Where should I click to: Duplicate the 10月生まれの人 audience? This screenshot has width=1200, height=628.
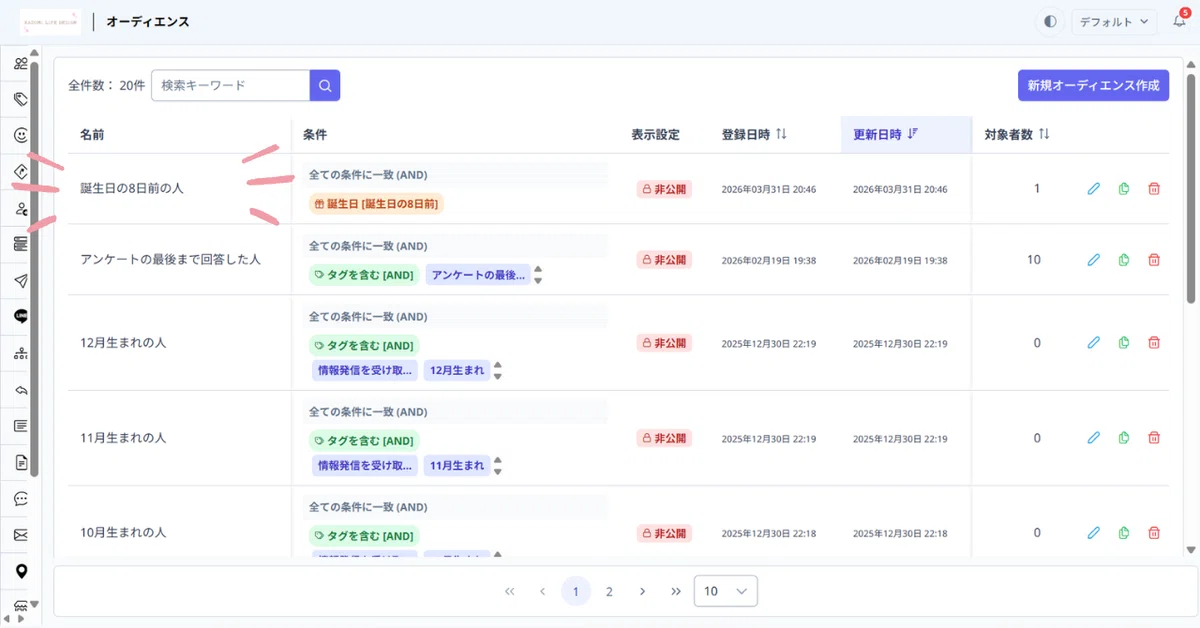point(1124,532)
